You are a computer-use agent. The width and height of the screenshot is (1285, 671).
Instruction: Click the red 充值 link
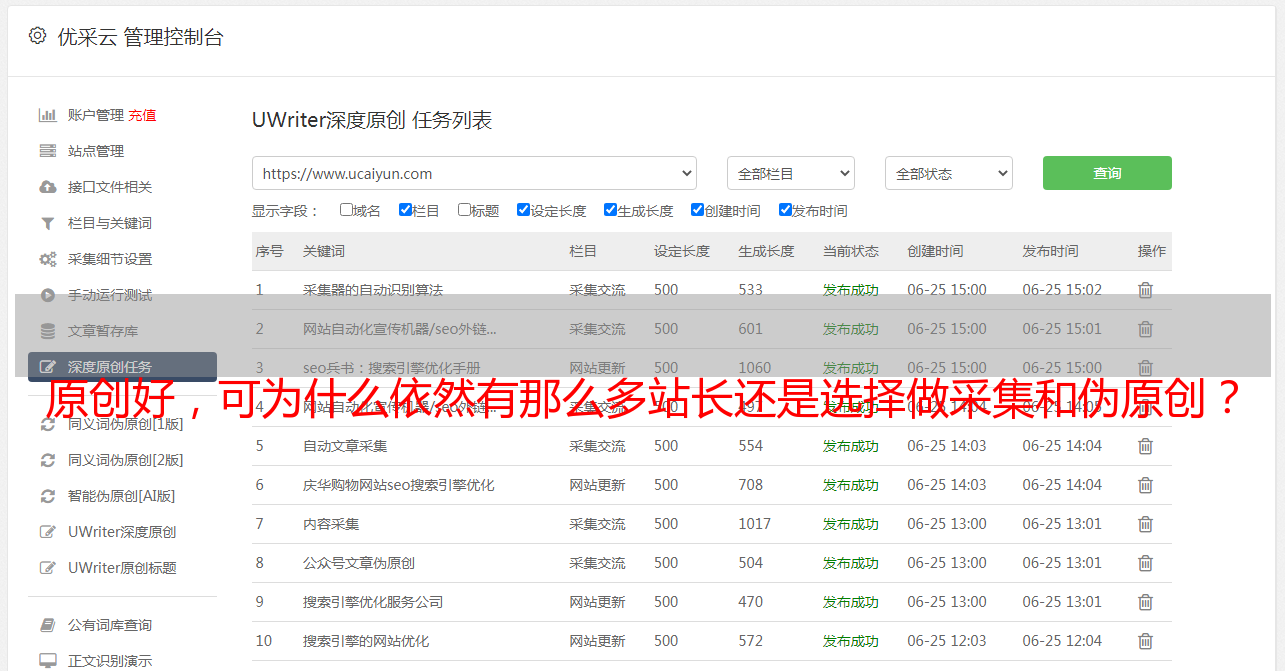tap(142, 115)
